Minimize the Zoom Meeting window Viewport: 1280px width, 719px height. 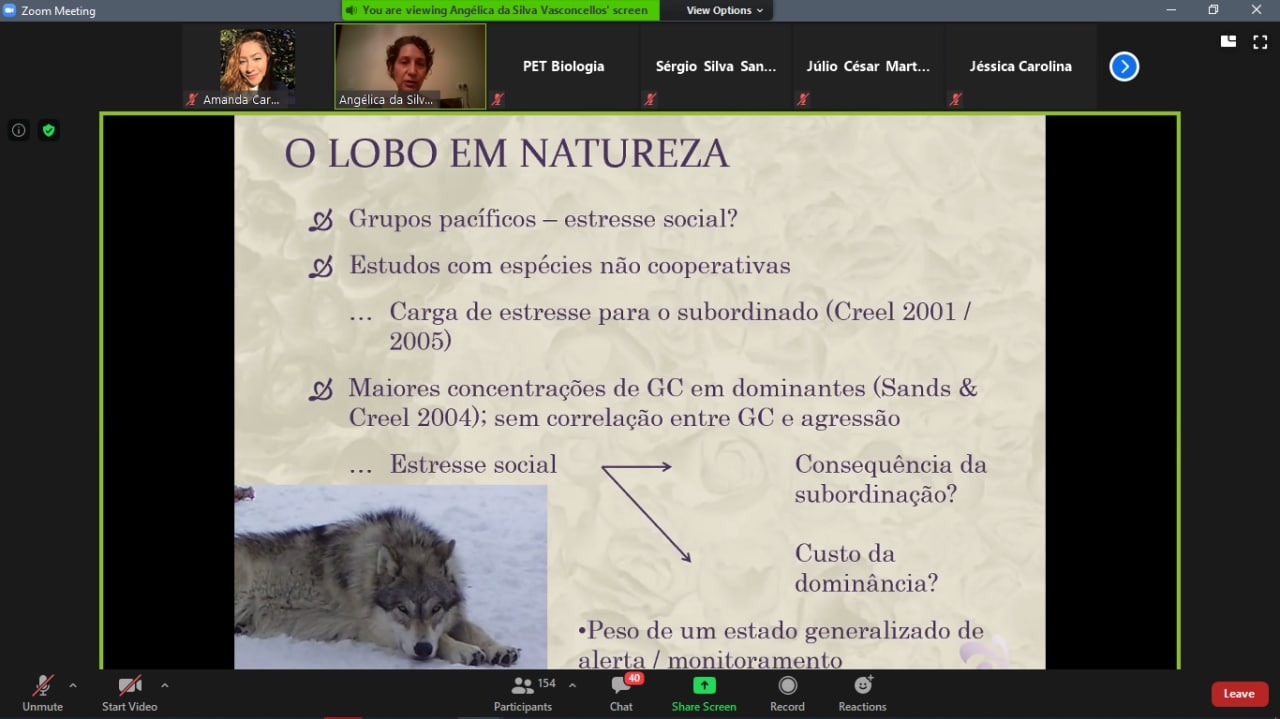point(1171,10)
